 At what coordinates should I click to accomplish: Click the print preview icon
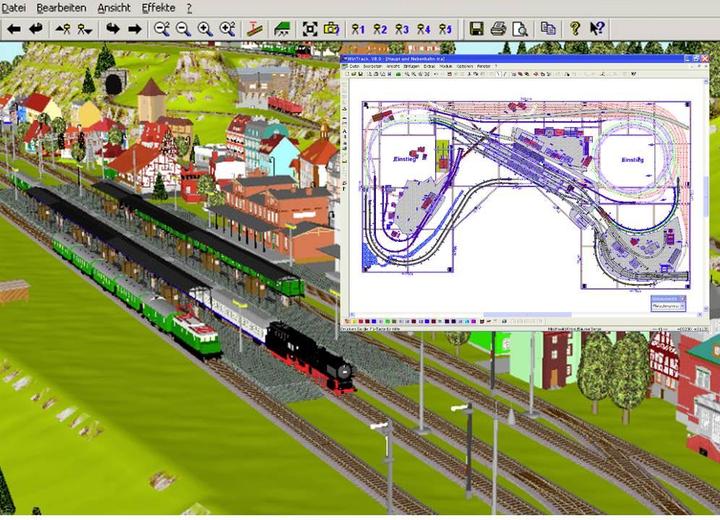point(520,29)
